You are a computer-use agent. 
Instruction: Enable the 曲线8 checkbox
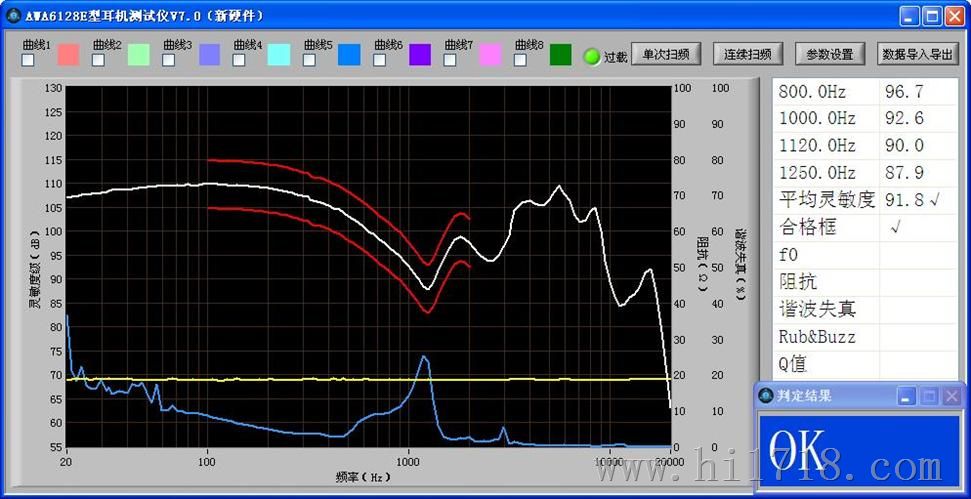pos(520,60)
